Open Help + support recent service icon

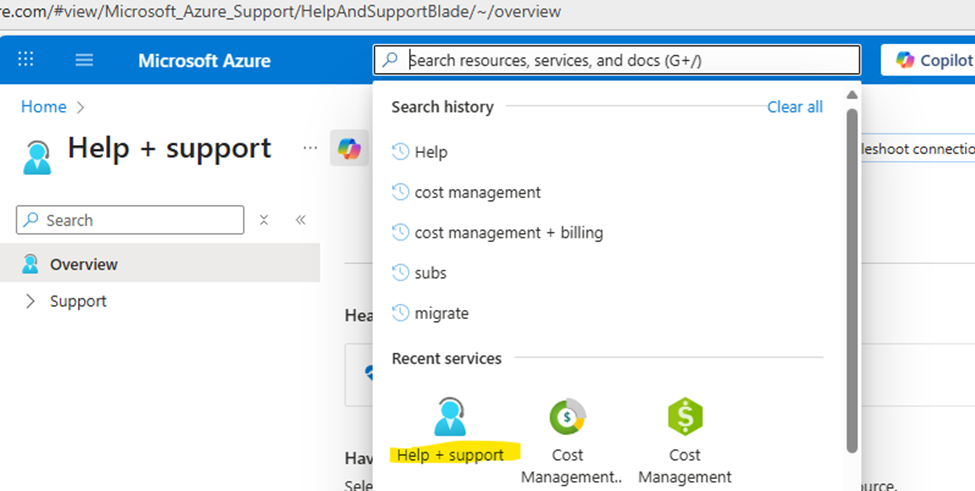450,416
